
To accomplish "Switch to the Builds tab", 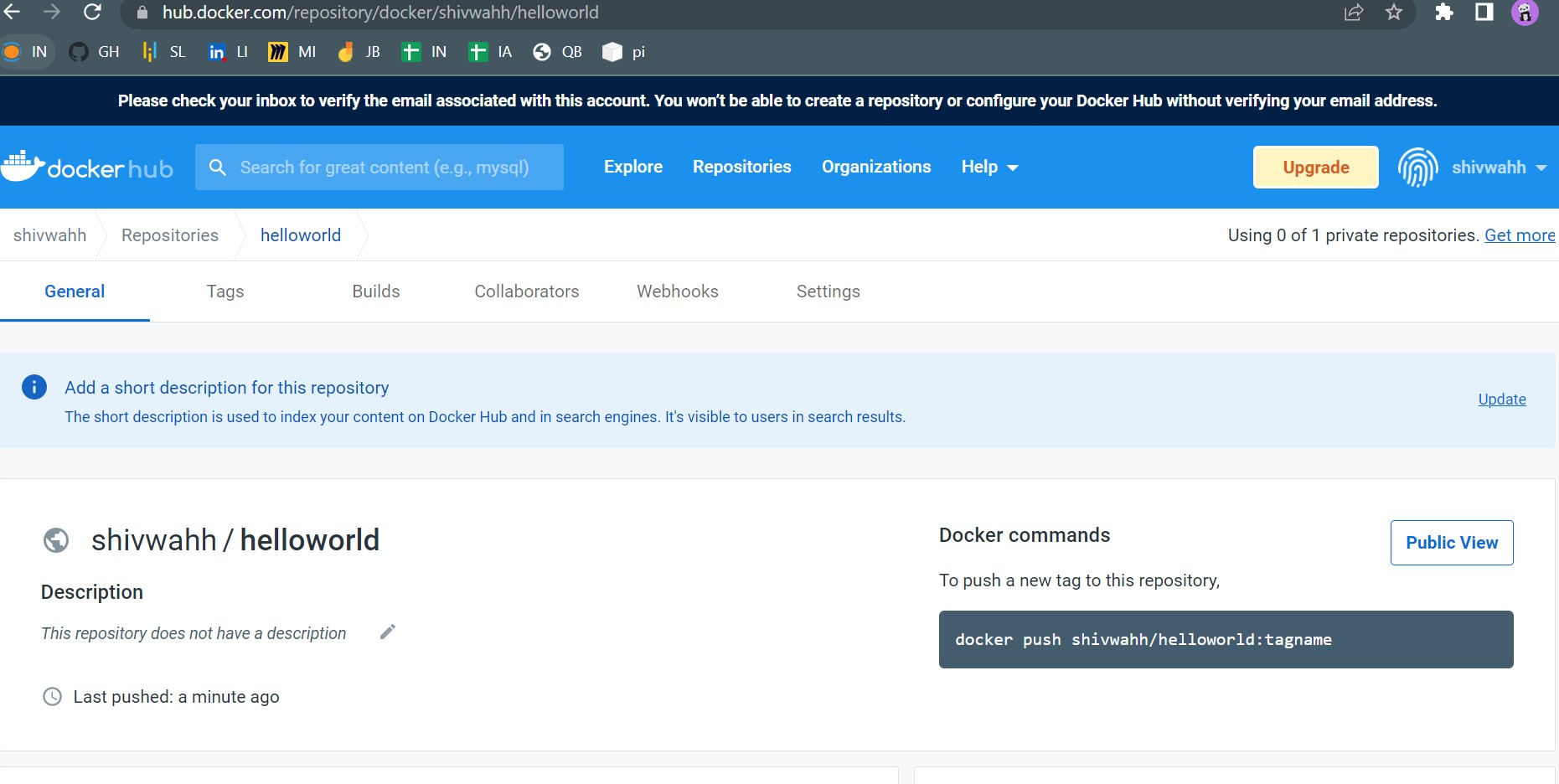I will pos(376,291).
